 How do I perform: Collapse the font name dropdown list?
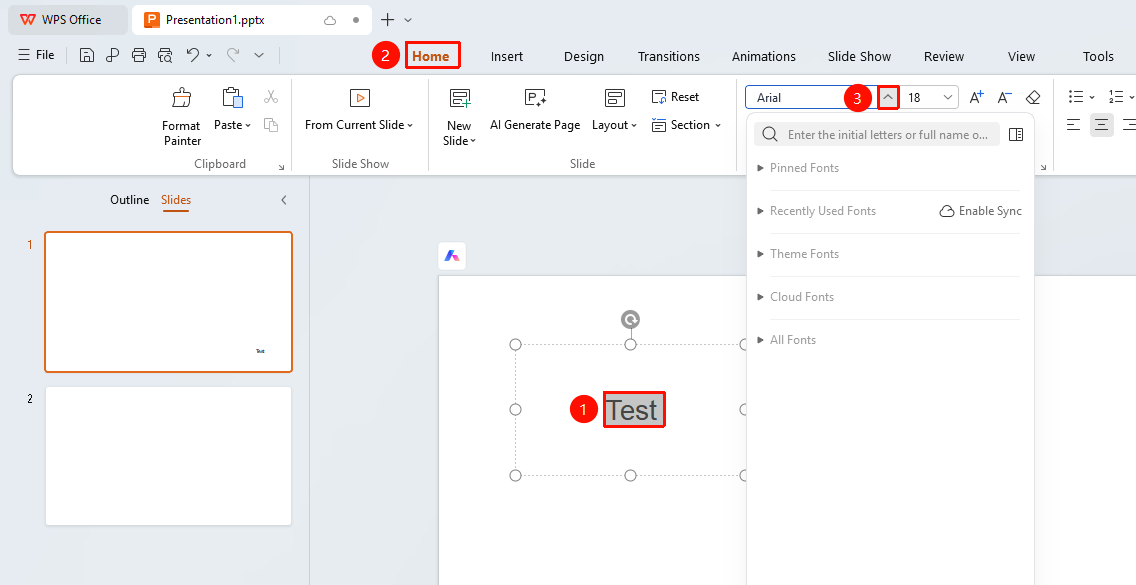click(888, 97)
